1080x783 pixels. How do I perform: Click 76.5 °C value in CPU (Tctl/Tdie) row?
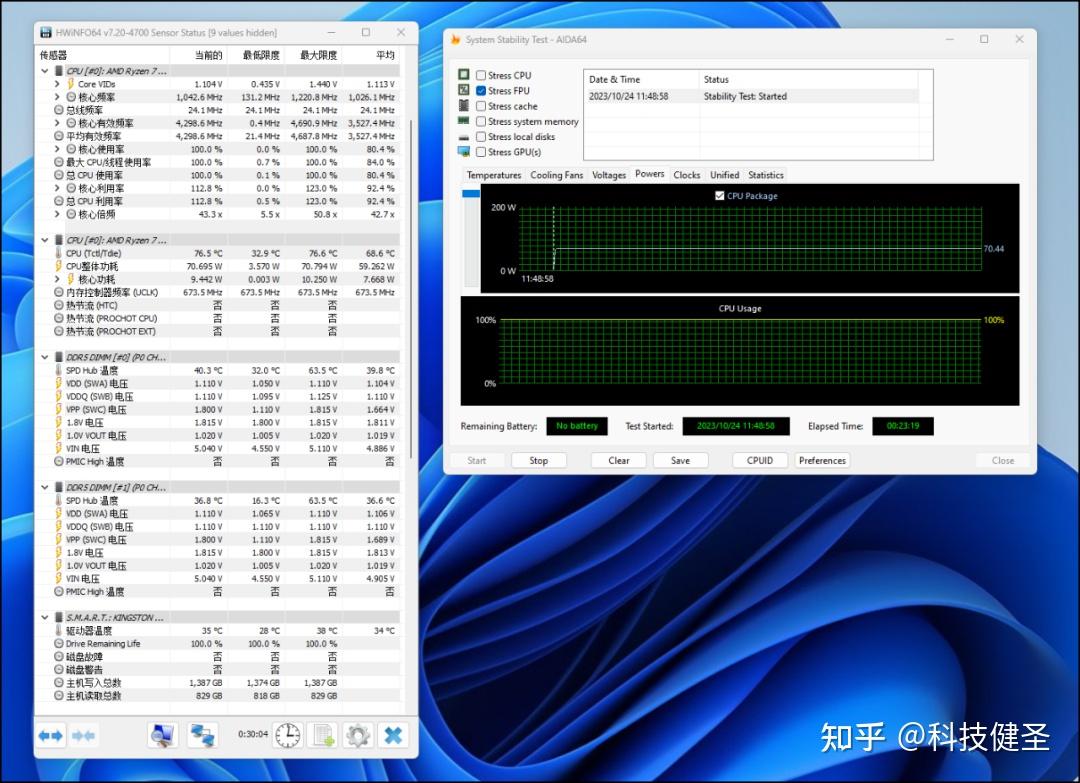208,253
